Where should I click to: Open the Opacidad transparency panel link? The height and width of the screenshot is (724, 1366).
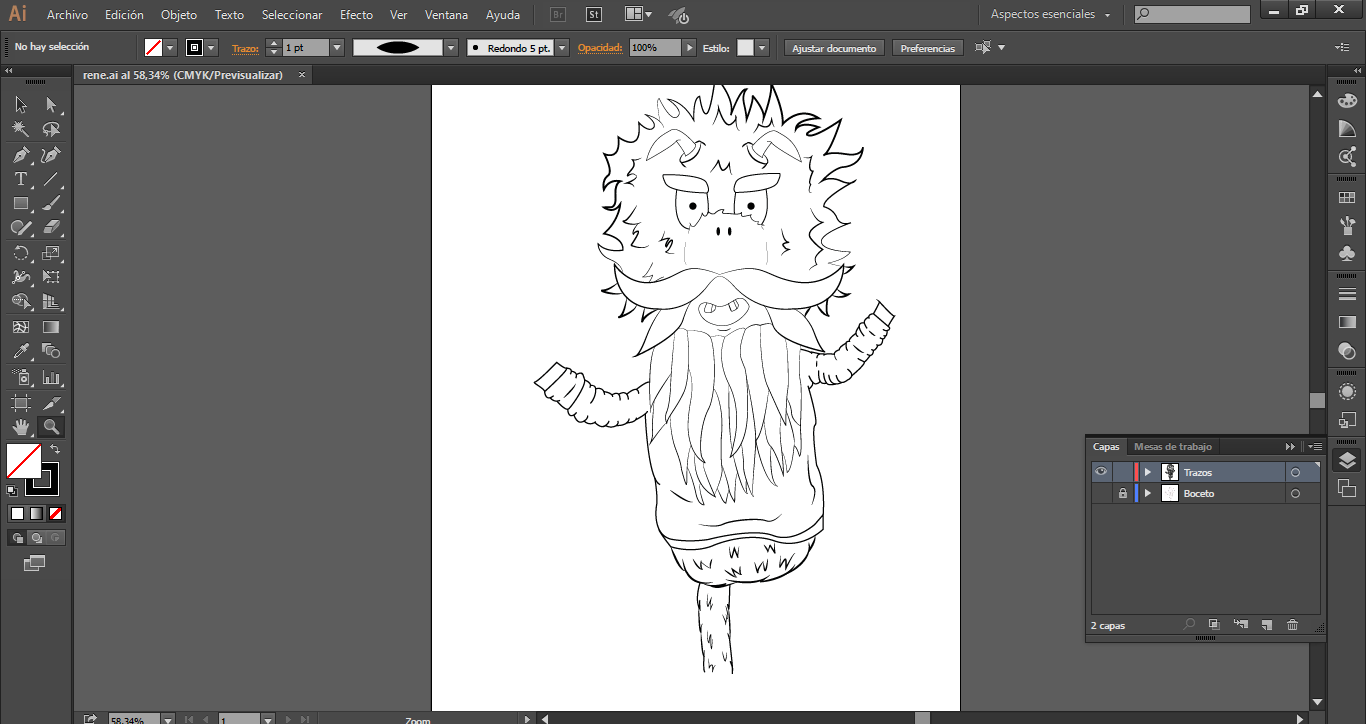(x=600, y=48)
